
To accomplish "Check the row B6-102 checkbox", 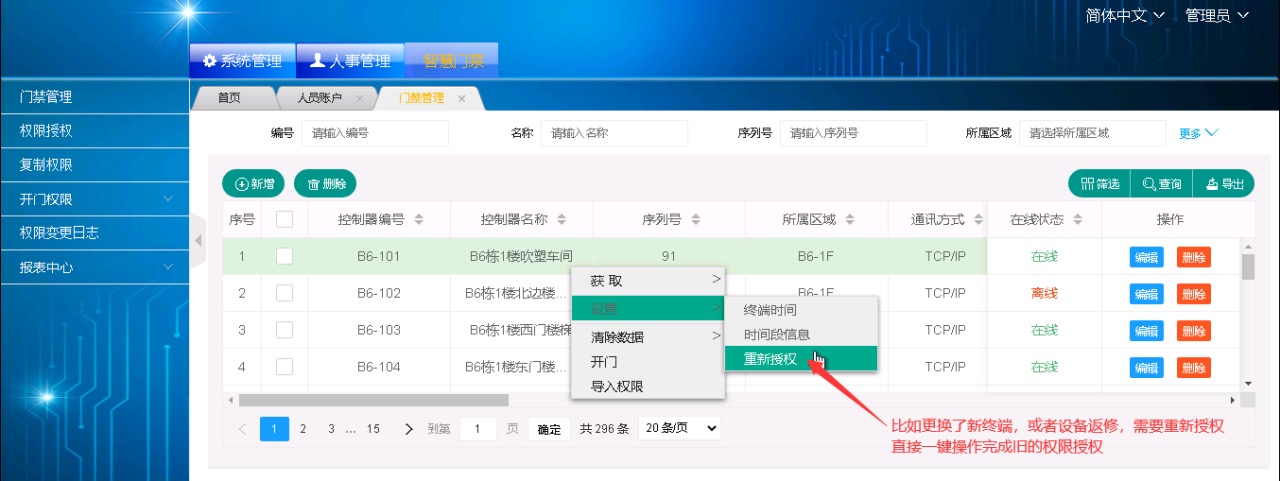I will (284, 293).
